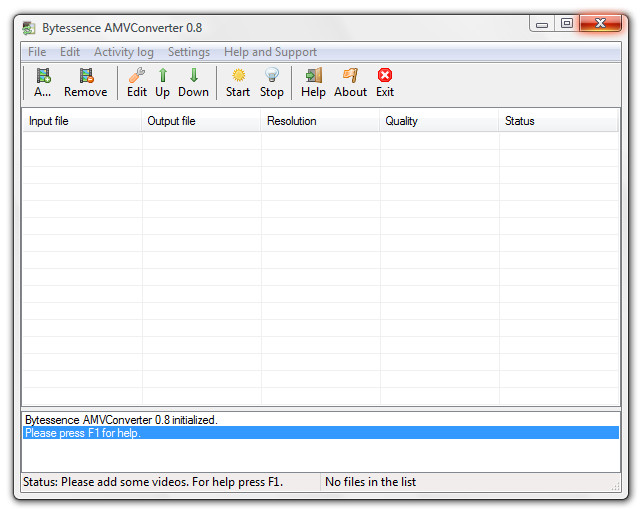Image resolution: width=643 pixels, height=510 pixels.
Task: Click the Remove video toolbar icon
Action: (86, 82)
